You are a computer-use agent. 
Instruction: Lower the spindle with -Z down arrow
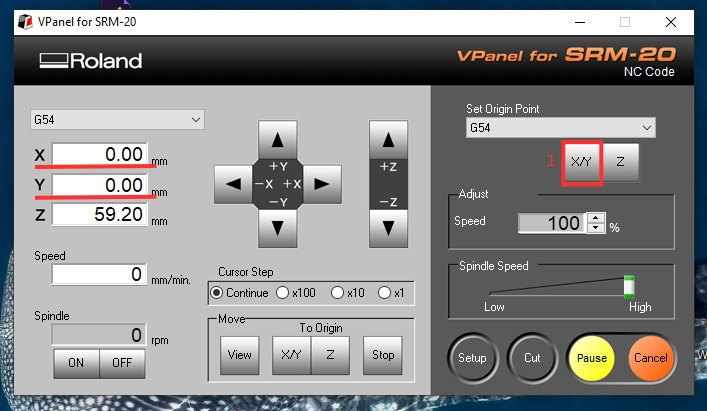pyautogui.click(x=388, y=228)
